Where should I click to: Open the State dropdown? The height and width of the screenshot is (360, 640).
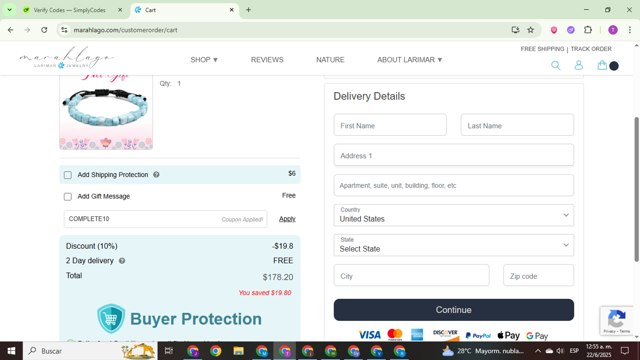[453, 245]
